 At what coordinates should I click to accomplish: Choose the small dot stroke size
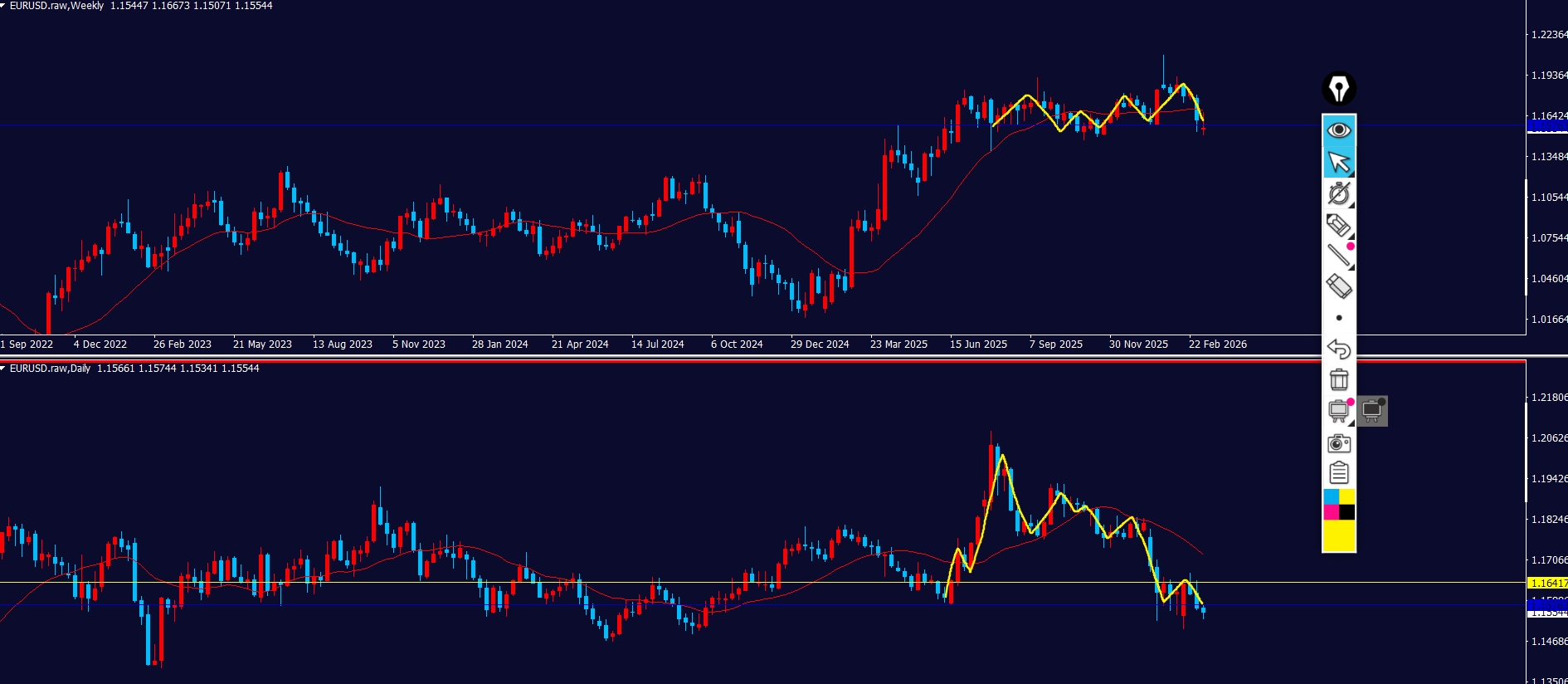[1338, 318]
